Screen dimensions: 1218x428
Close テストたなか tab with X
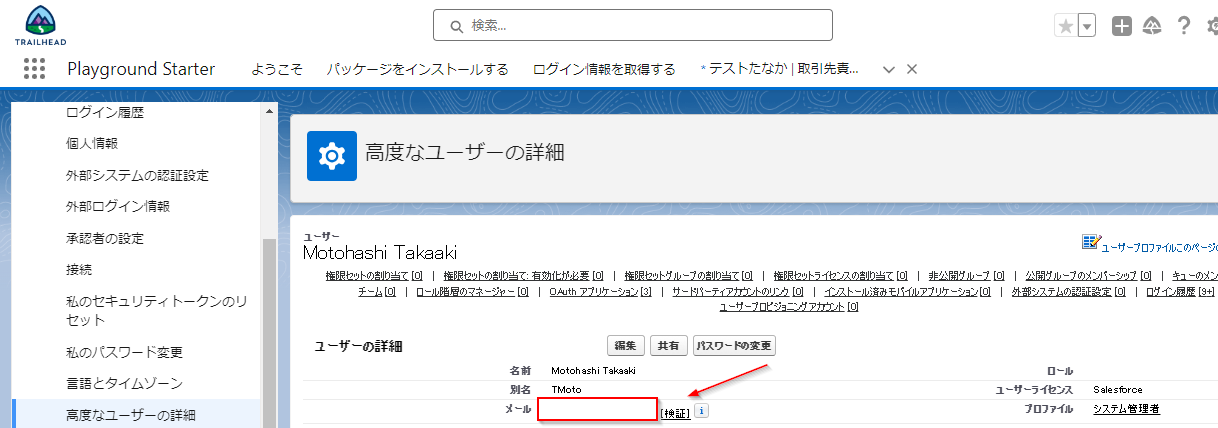tap(912, 69)
